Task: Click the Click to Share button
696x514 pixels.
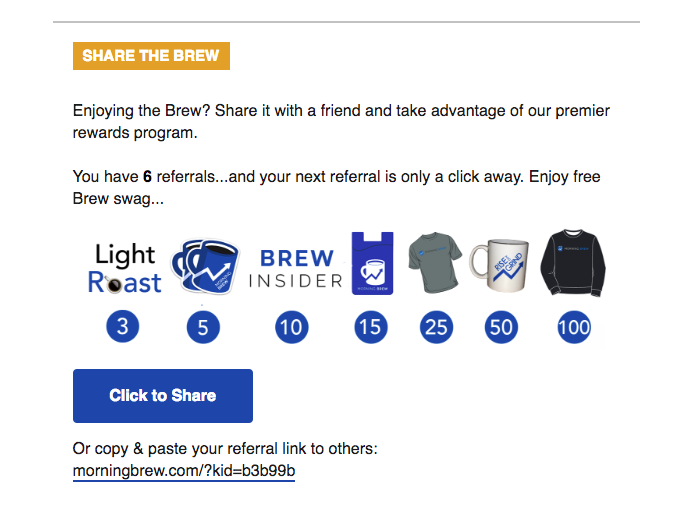Action: click(163, 395)
